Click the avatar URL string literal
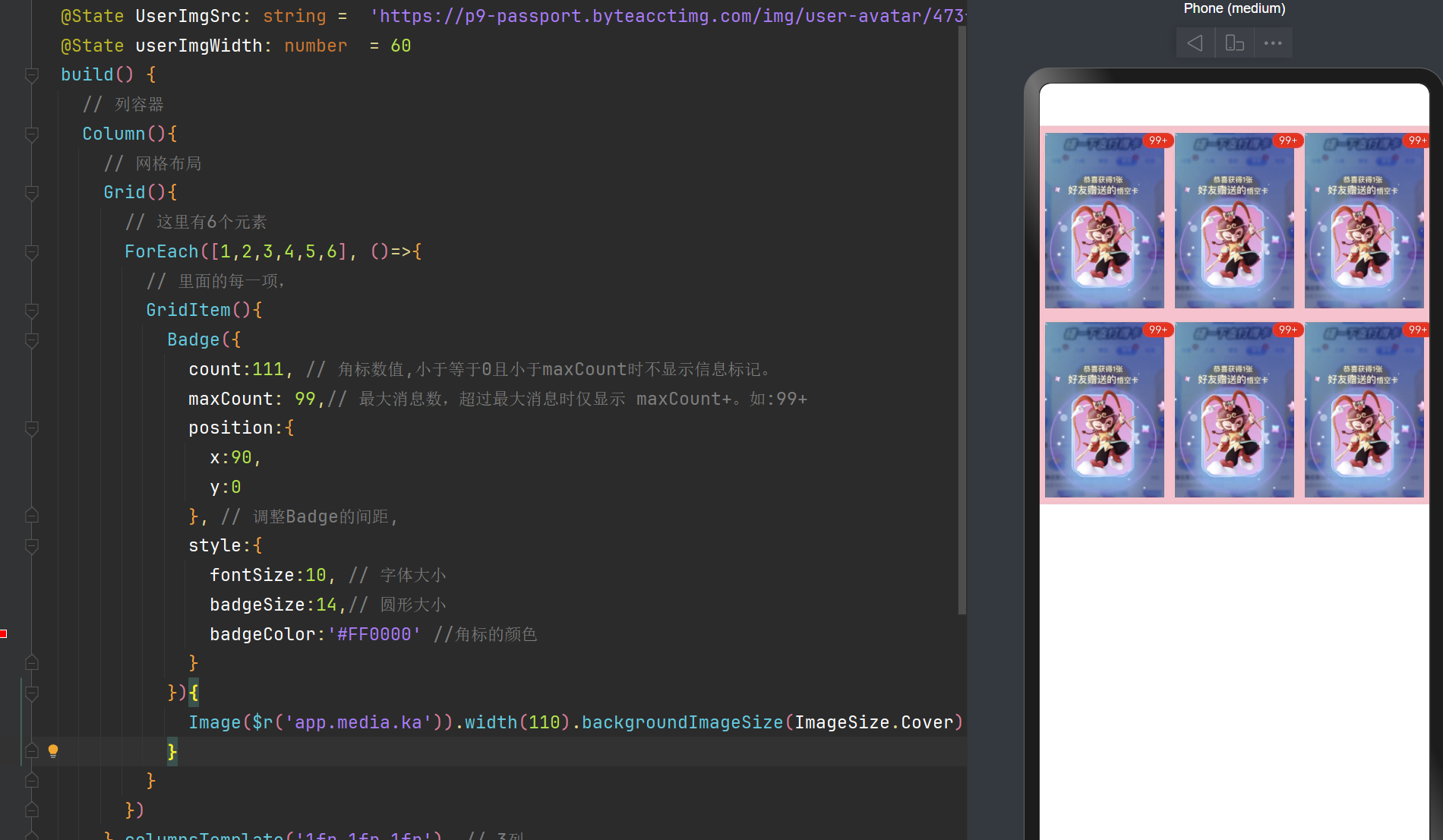 pos(668,16)
